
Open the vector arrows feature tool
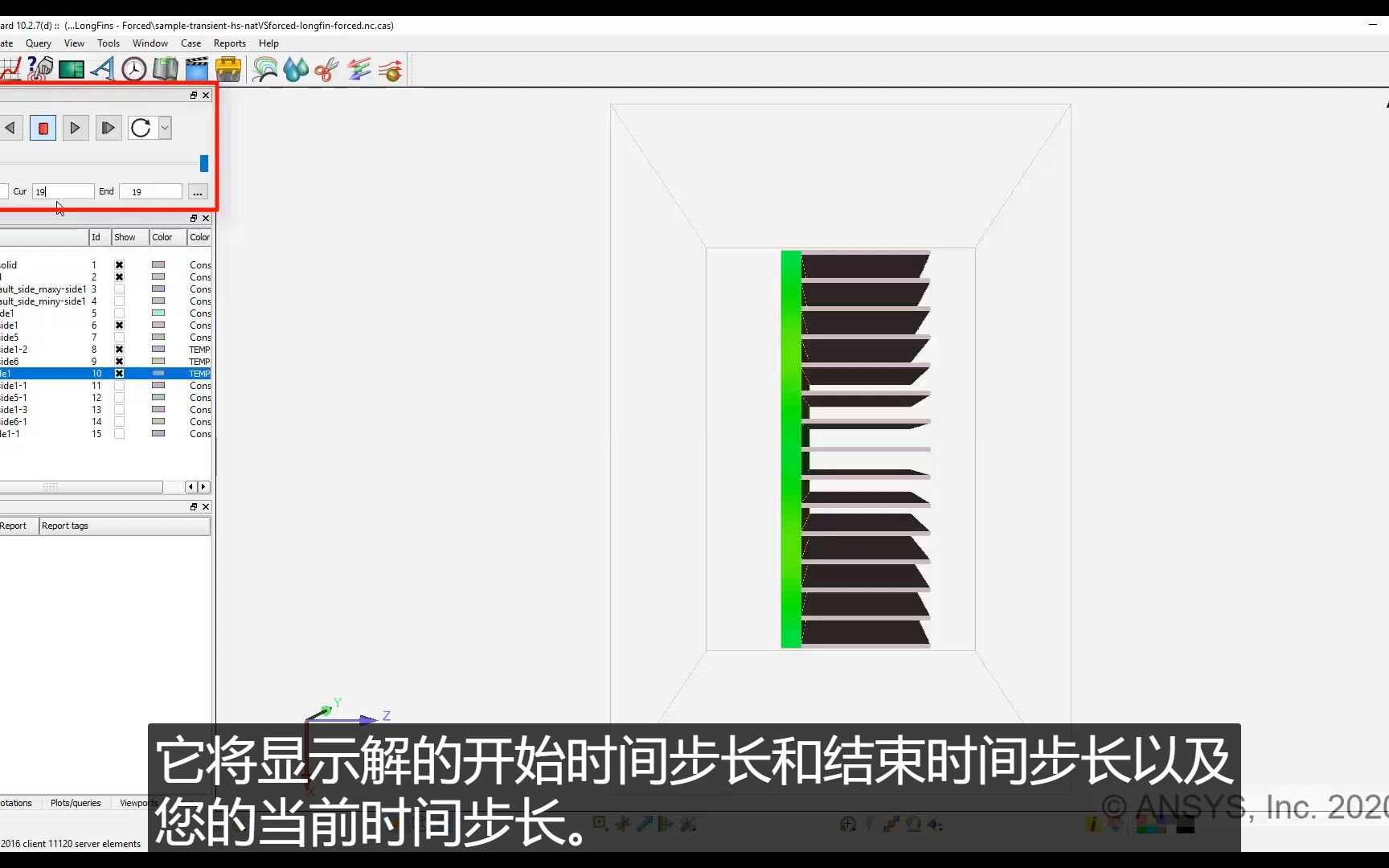click(359, 69)
